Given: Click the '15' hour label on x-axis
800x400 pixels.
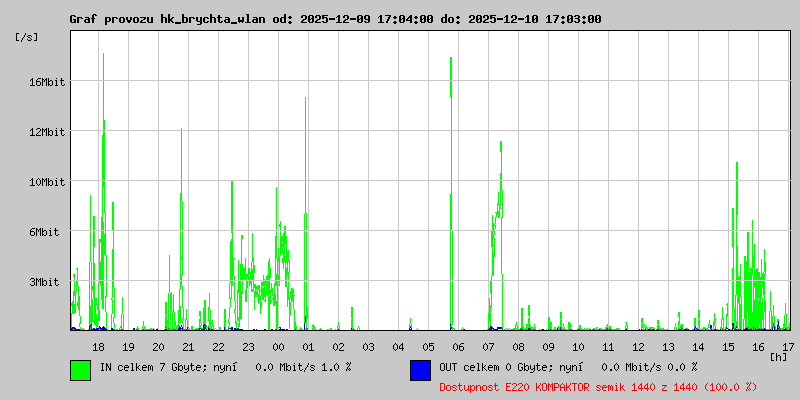Looking at the screenshot, I should click(728, 347).
